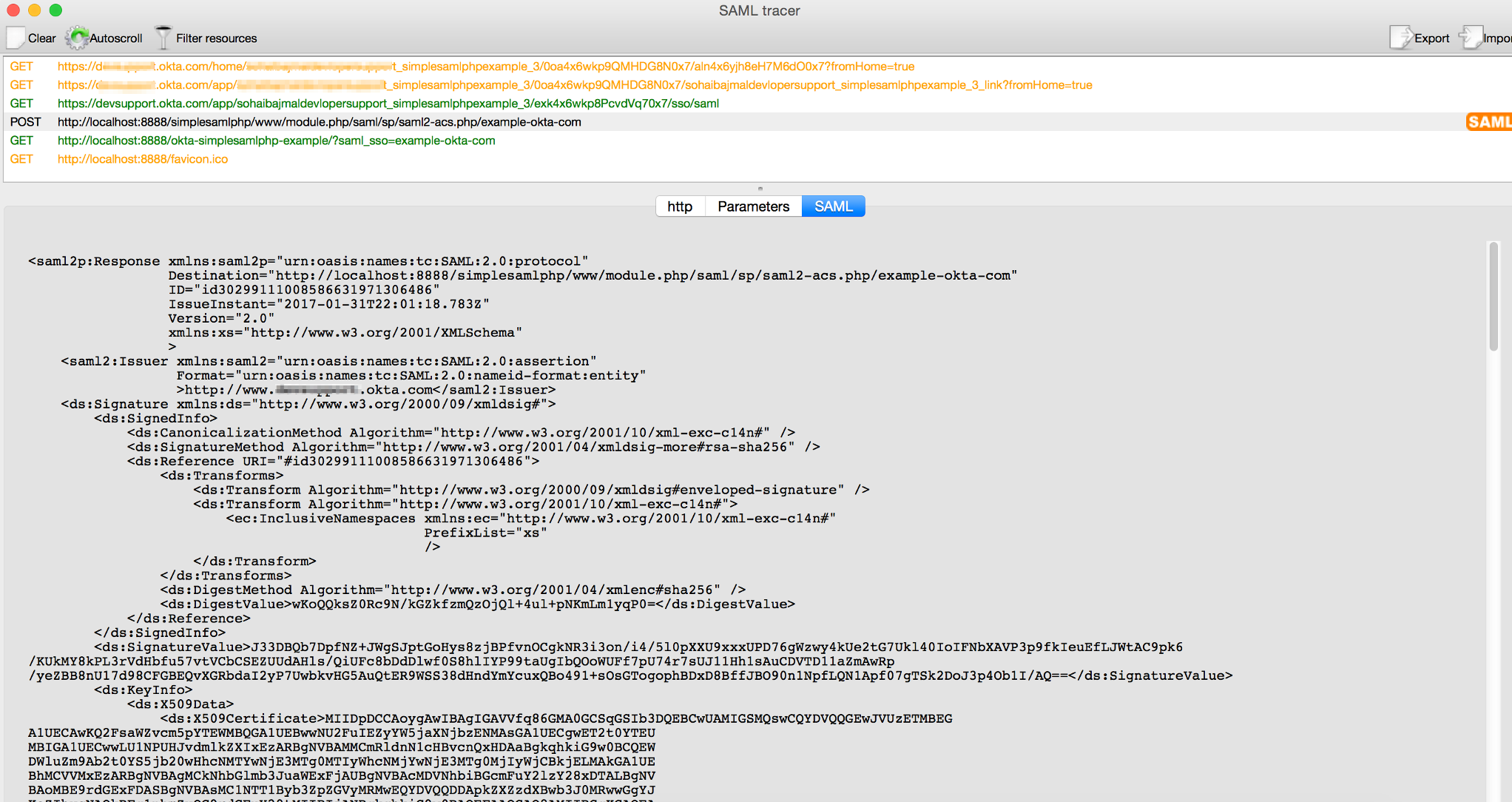
Task: Switch to the Parameters tab
Action: pos(752,206)
